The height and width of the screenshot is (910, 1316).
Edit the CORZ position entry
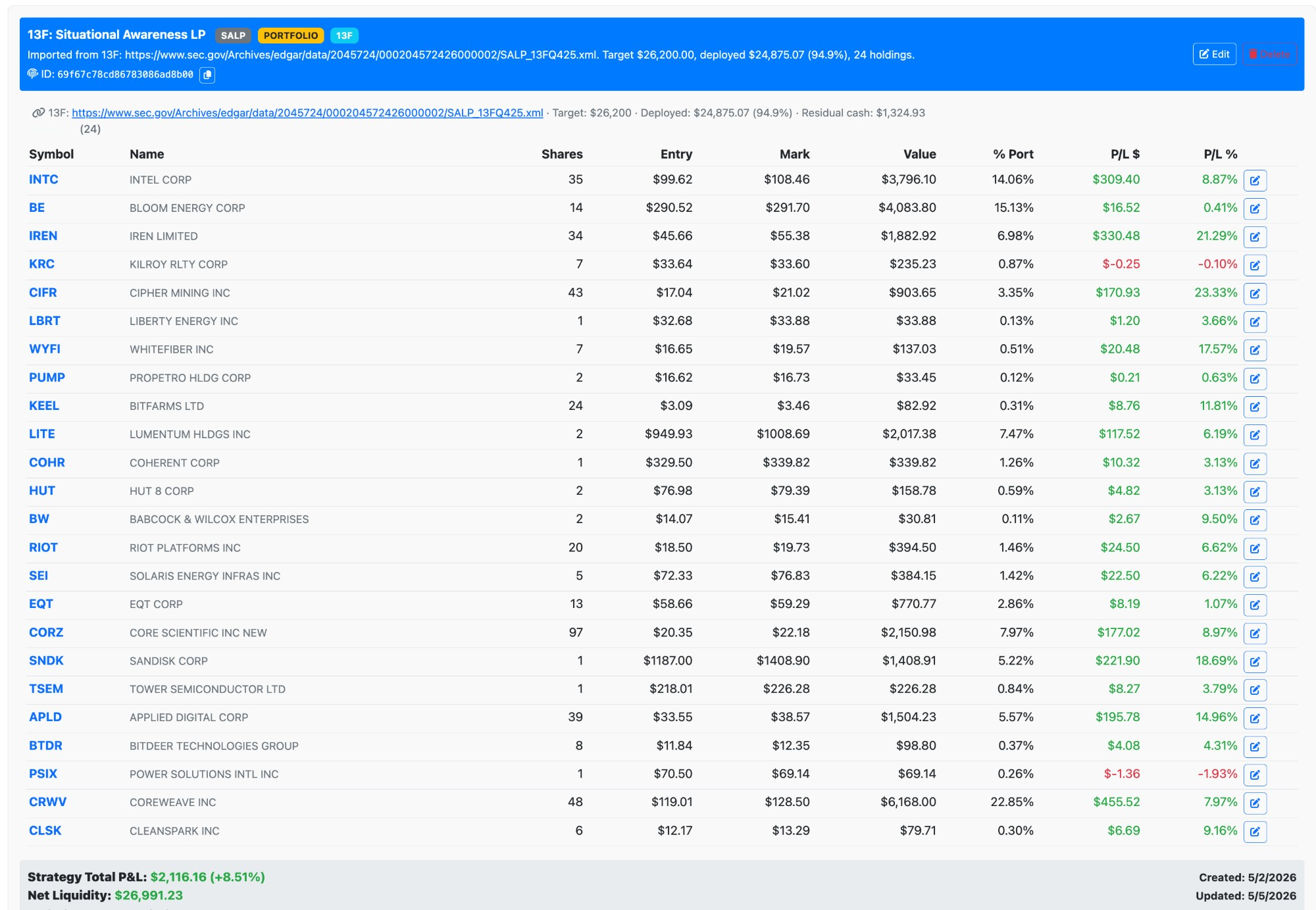(x=1255, y=633)
